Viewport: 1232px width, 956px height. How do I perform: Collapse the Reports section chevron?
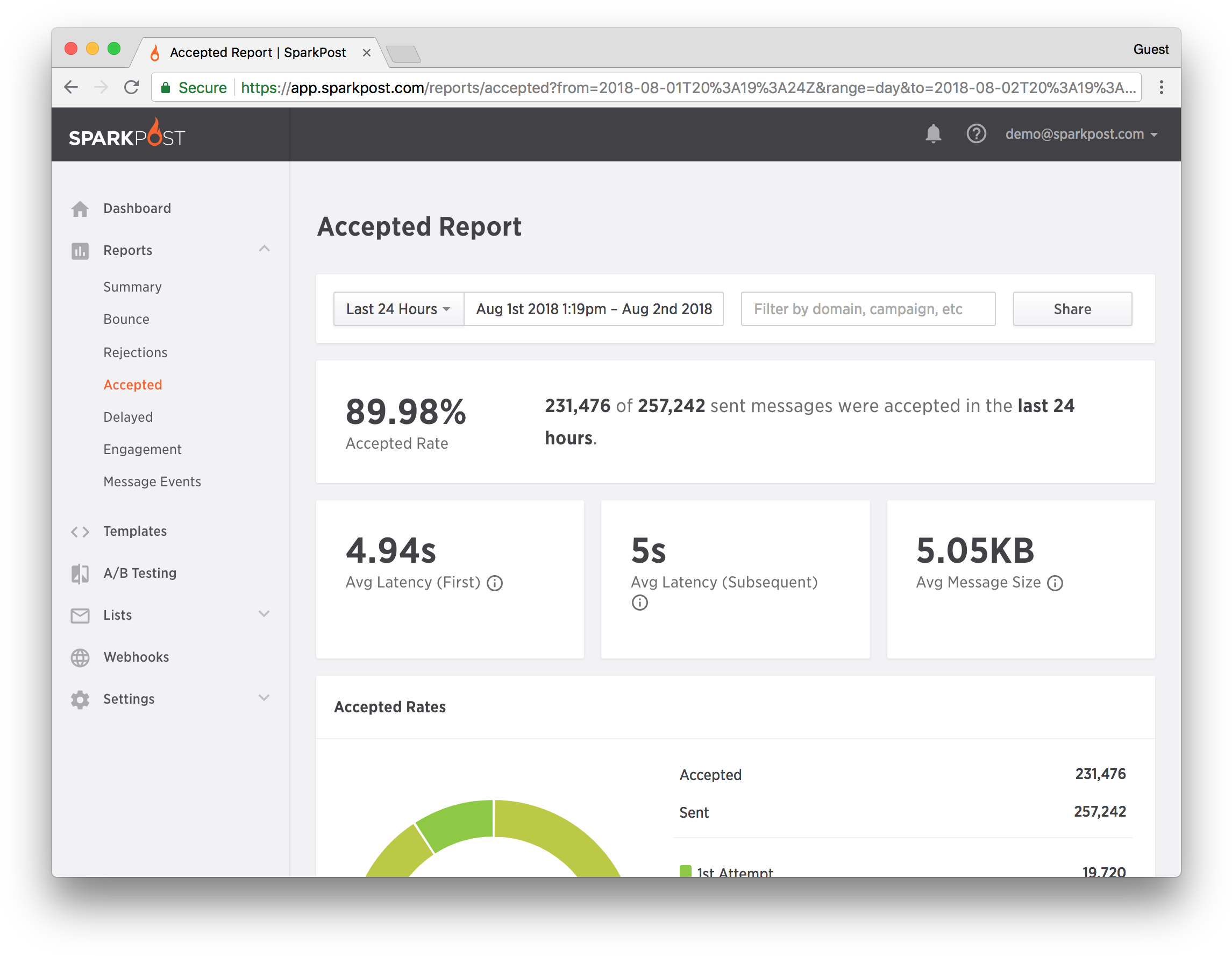(264, 249)
